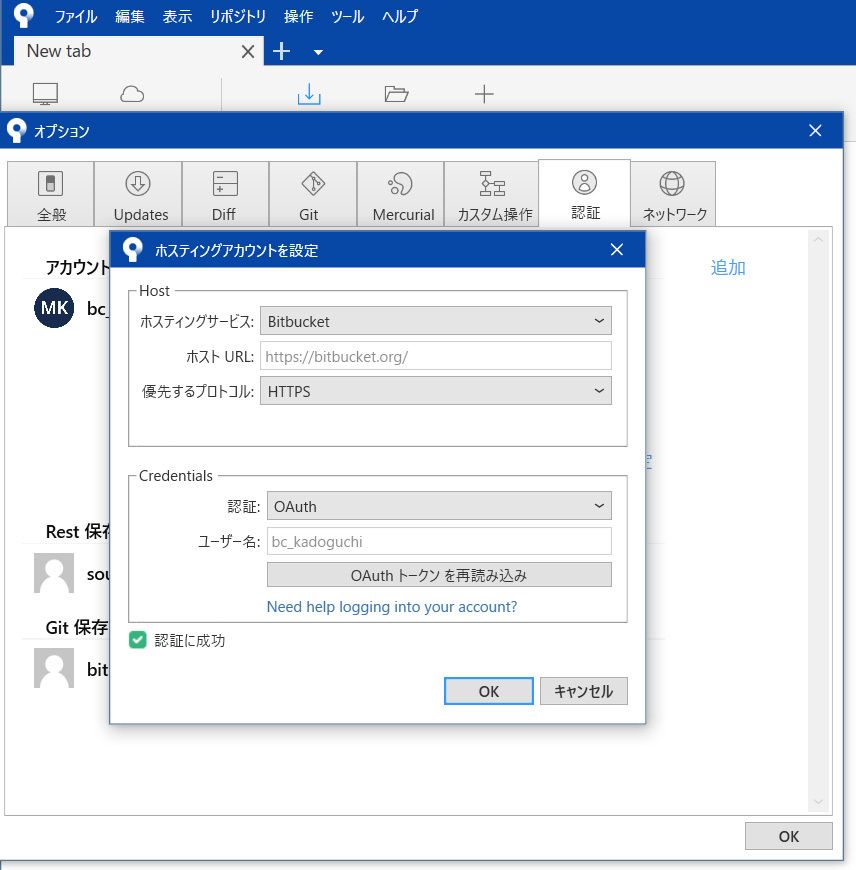Click OK at bottom of オプション window
856x870 pixels.
(788, 836)
